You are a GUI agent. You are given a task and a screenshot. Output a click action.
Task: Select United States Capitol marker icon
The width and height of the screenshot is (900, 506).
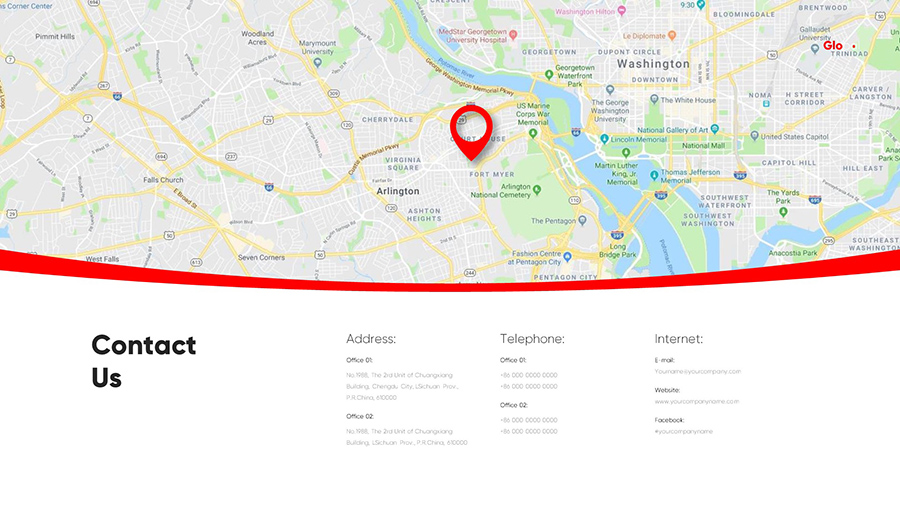pos(755,137)
